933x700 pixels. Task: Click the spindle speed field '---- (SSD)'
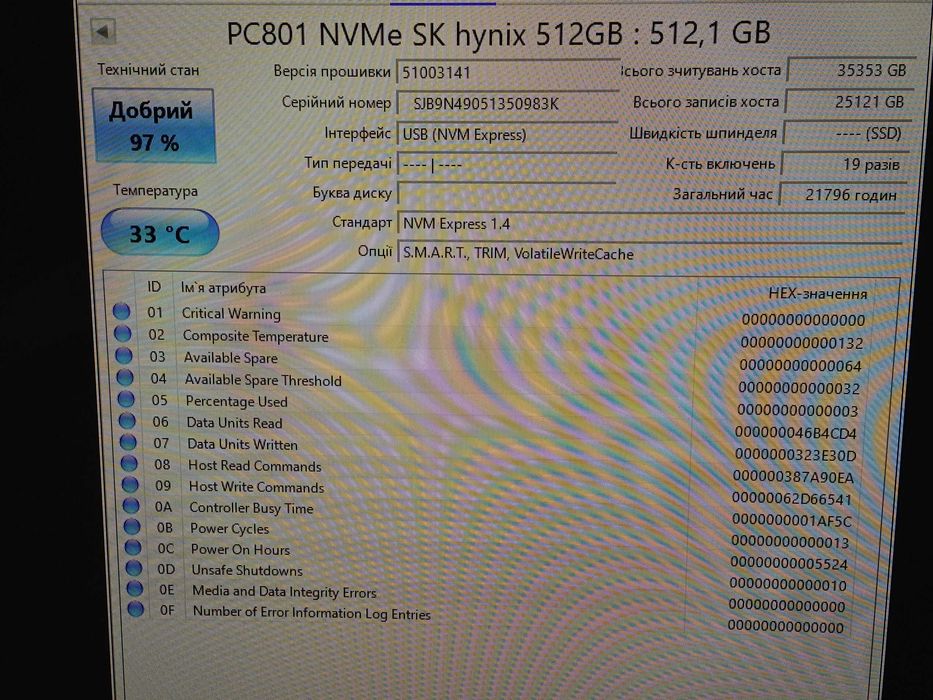[849, 133]
